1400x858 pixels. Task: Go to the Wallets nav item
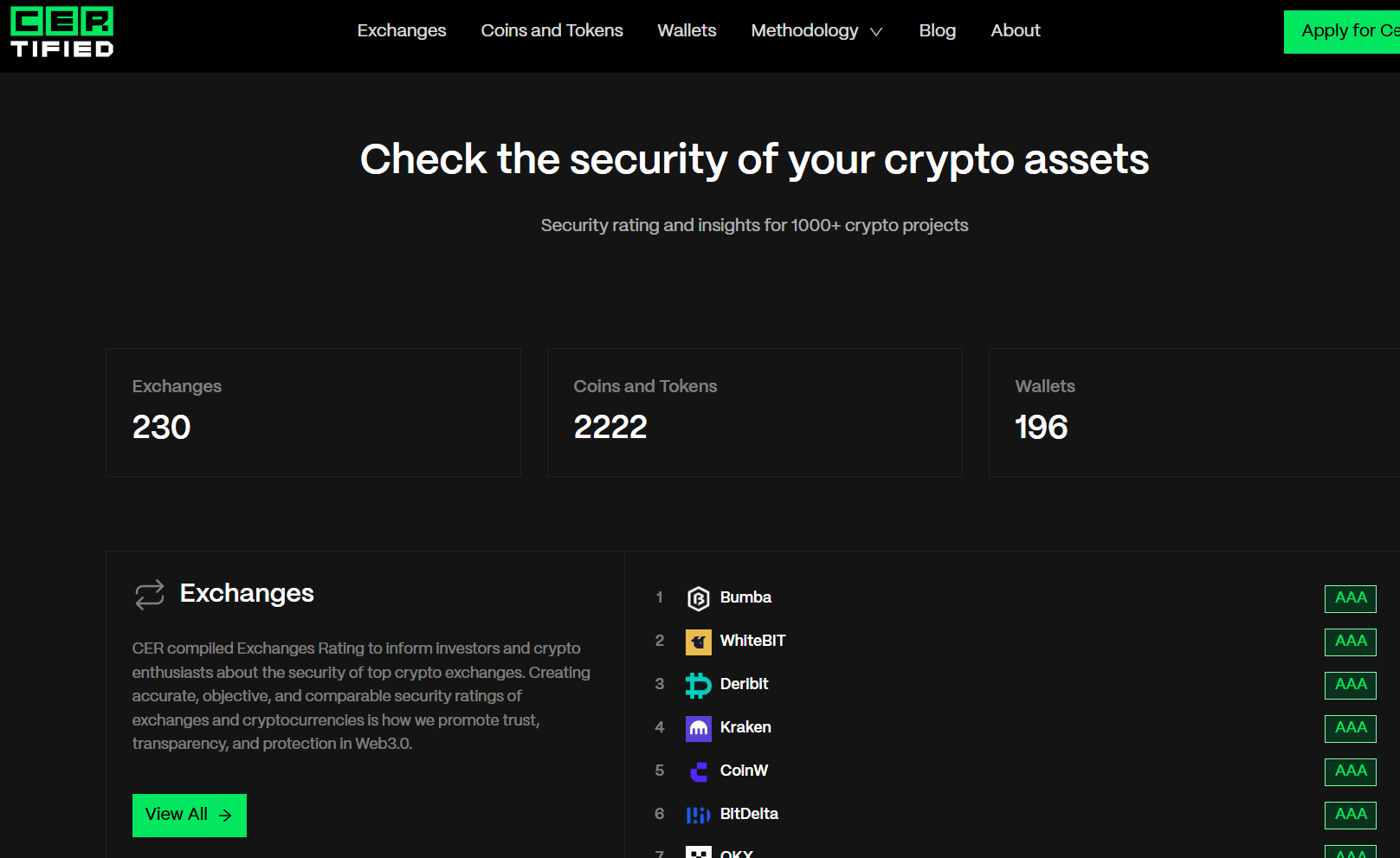[x=687, y=30]
